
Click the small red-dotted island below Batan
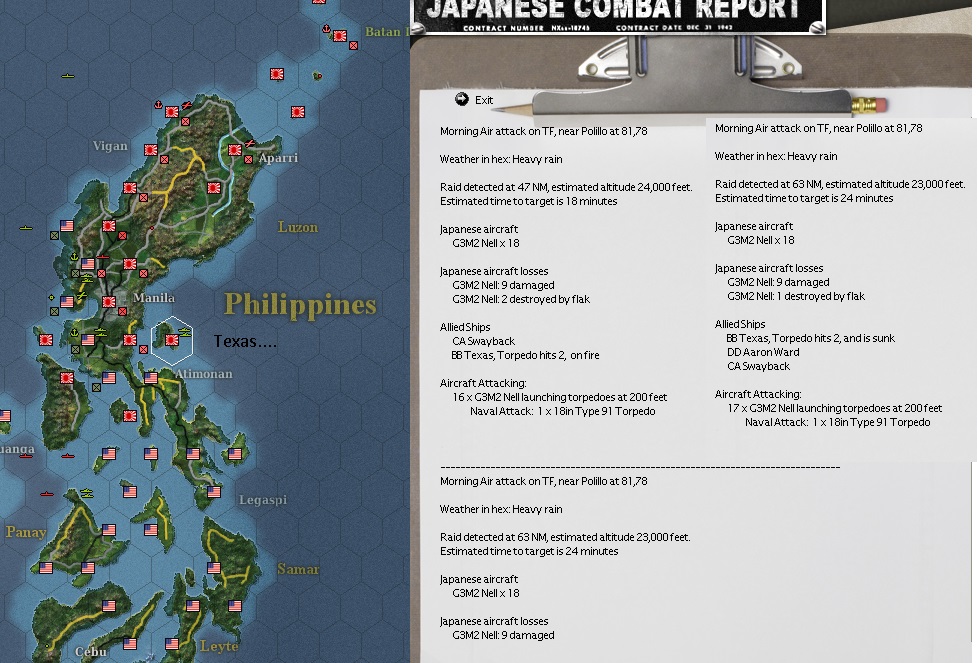pyautogui.click(x=317, y=76)
